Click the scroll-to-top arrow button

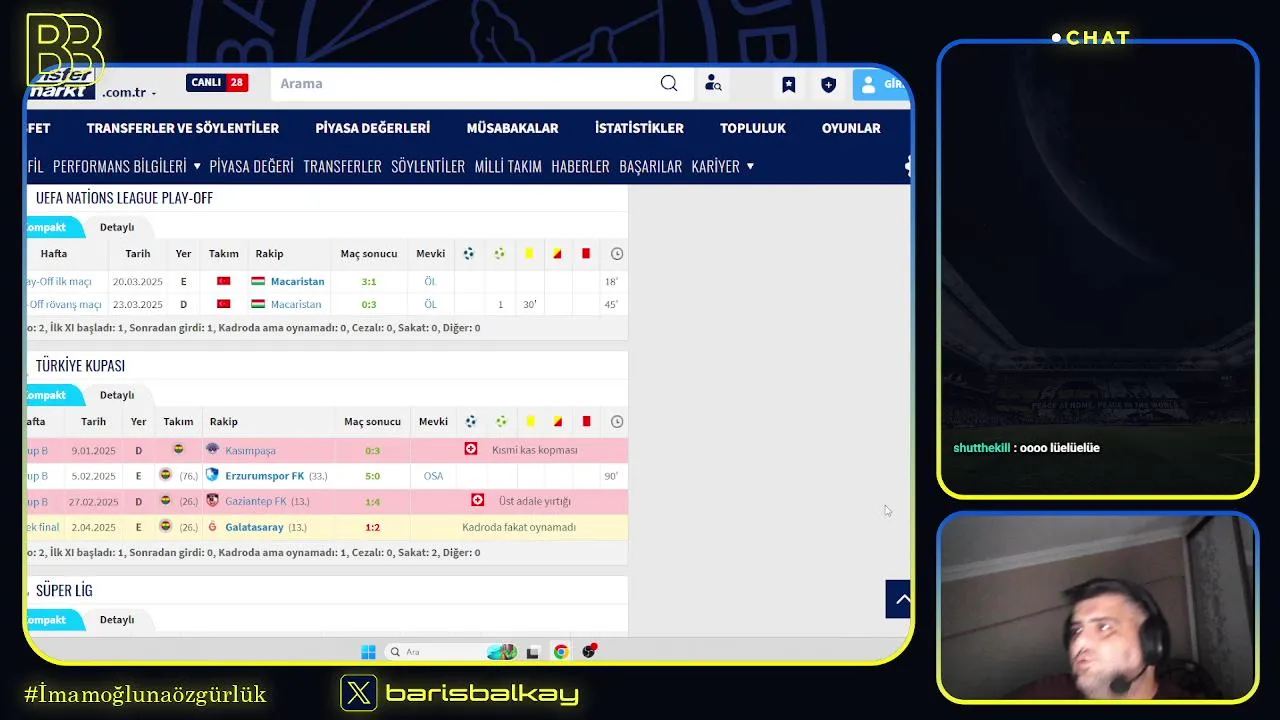pos(898,599)
